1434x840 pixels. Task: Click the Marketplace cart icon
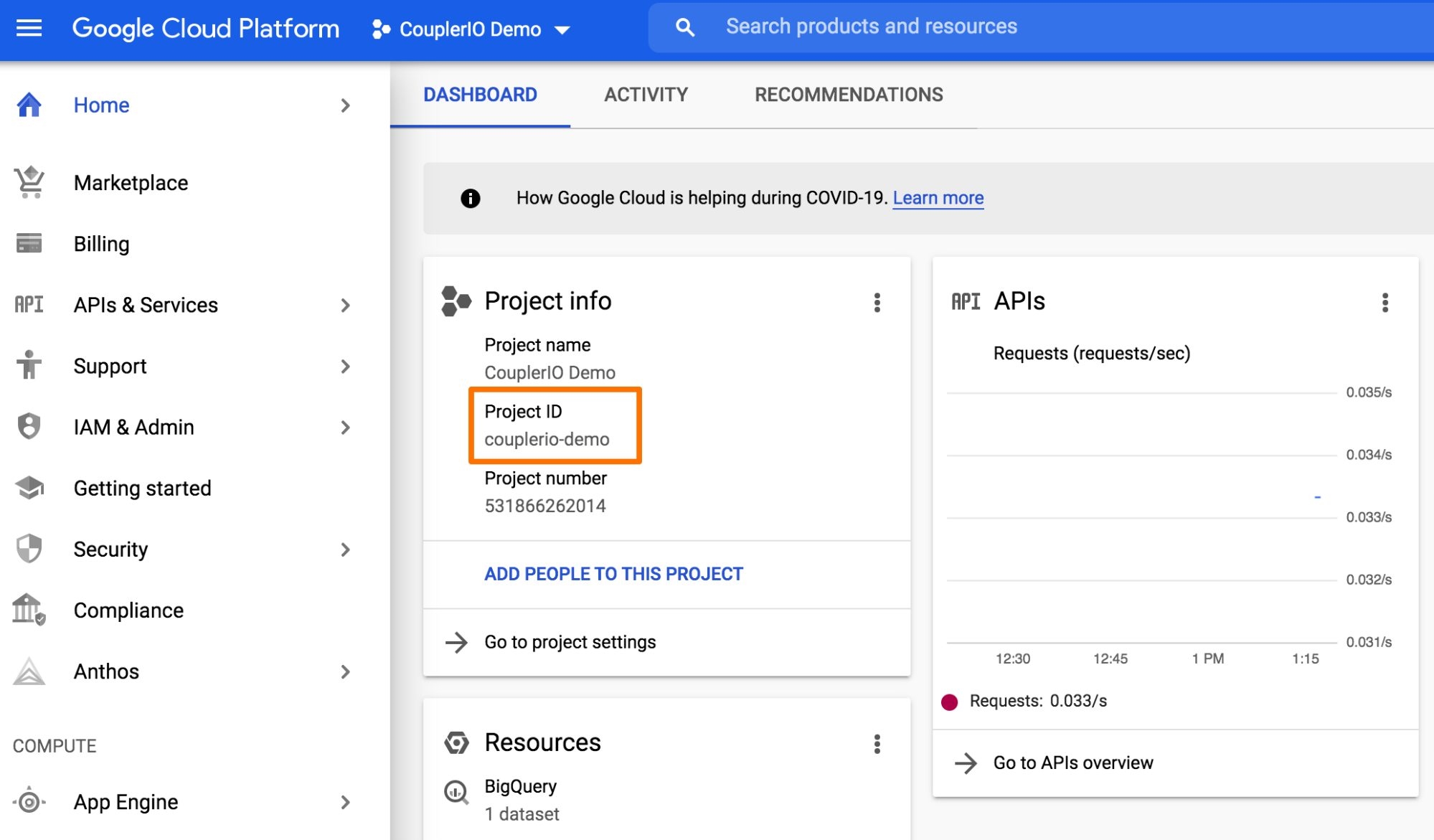(x=29, y=183)
